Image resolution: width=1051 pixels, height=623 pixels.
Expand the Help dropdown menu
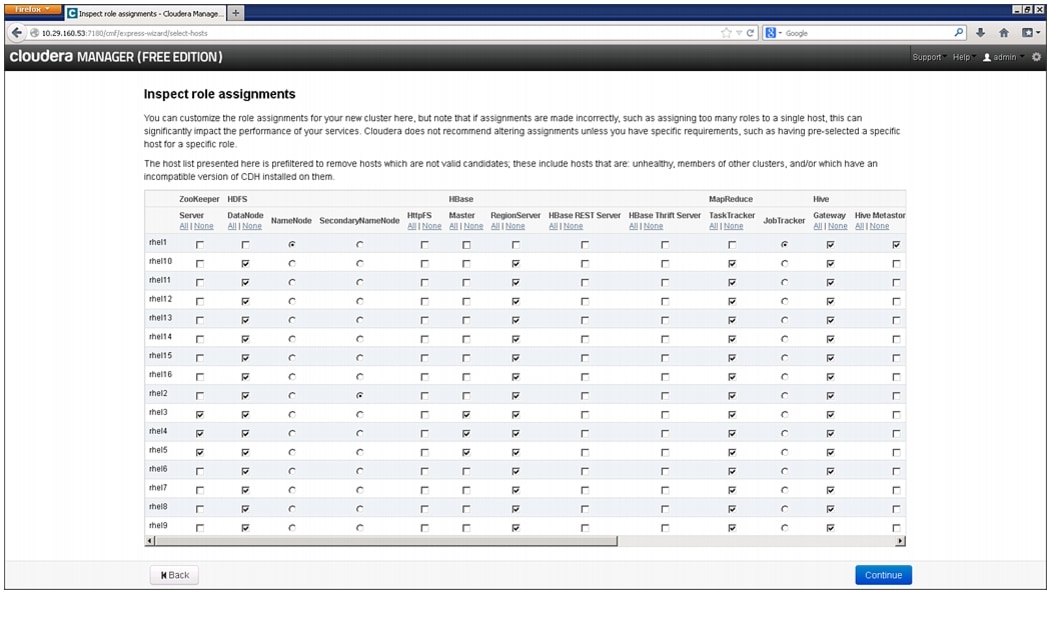point(962,57)
